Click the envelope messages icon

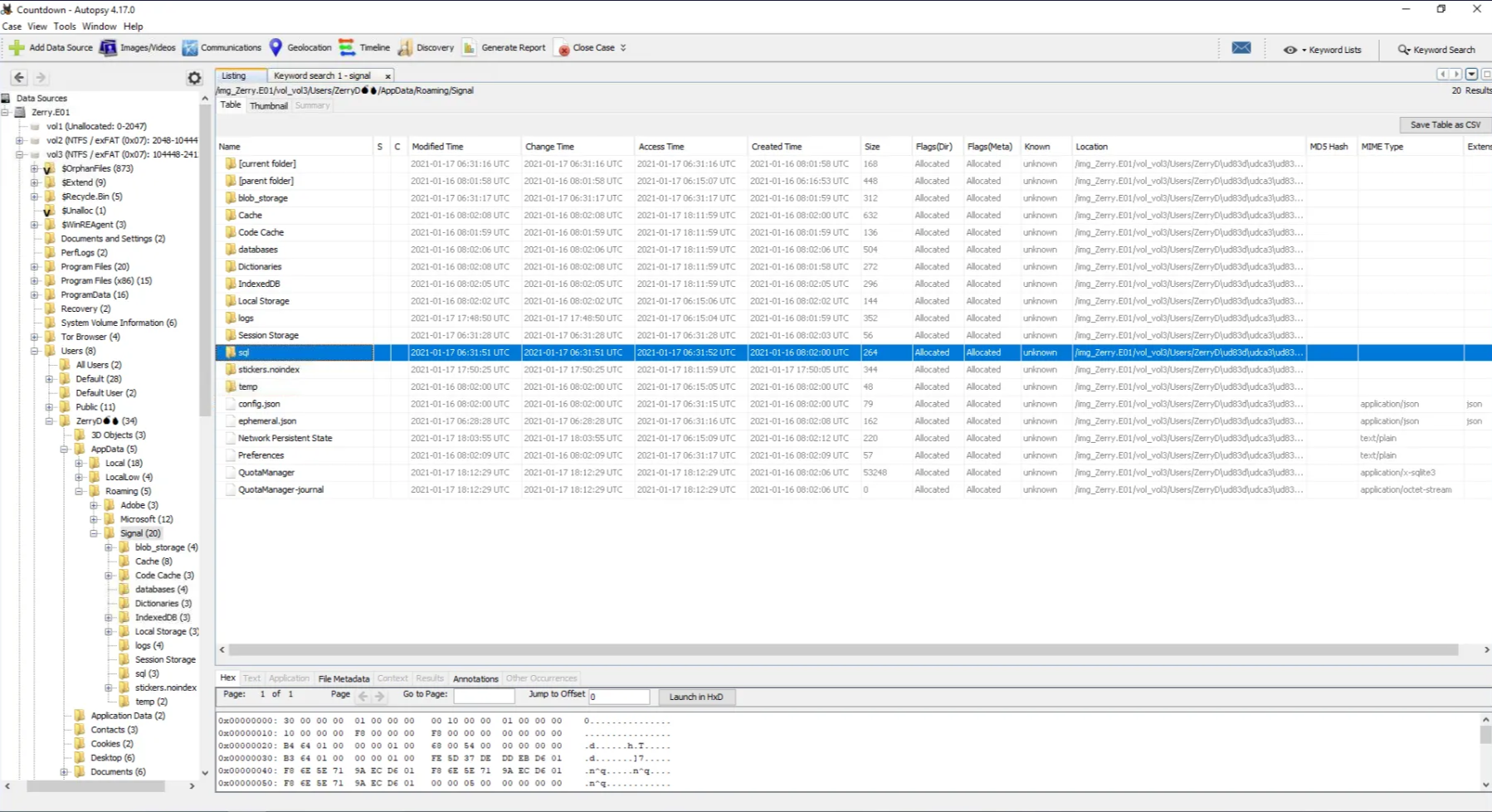[1241, 48]
